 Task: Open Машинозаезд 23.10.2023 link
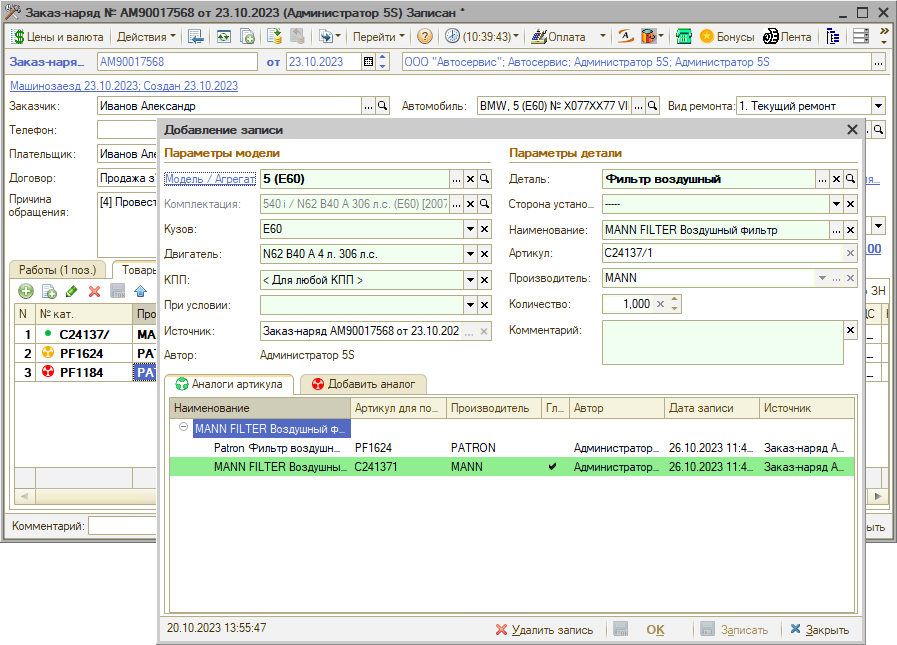point(124,86)
